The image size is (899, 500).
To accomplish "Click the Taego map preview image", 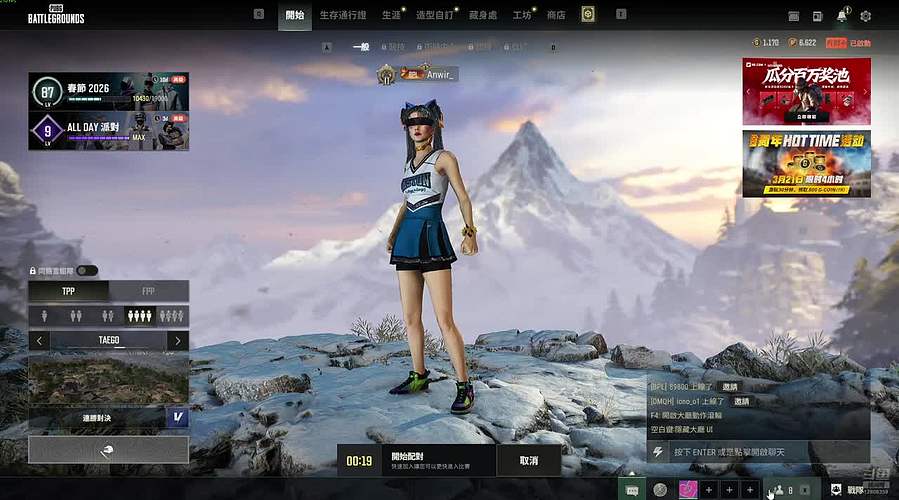I will (108, 378).
